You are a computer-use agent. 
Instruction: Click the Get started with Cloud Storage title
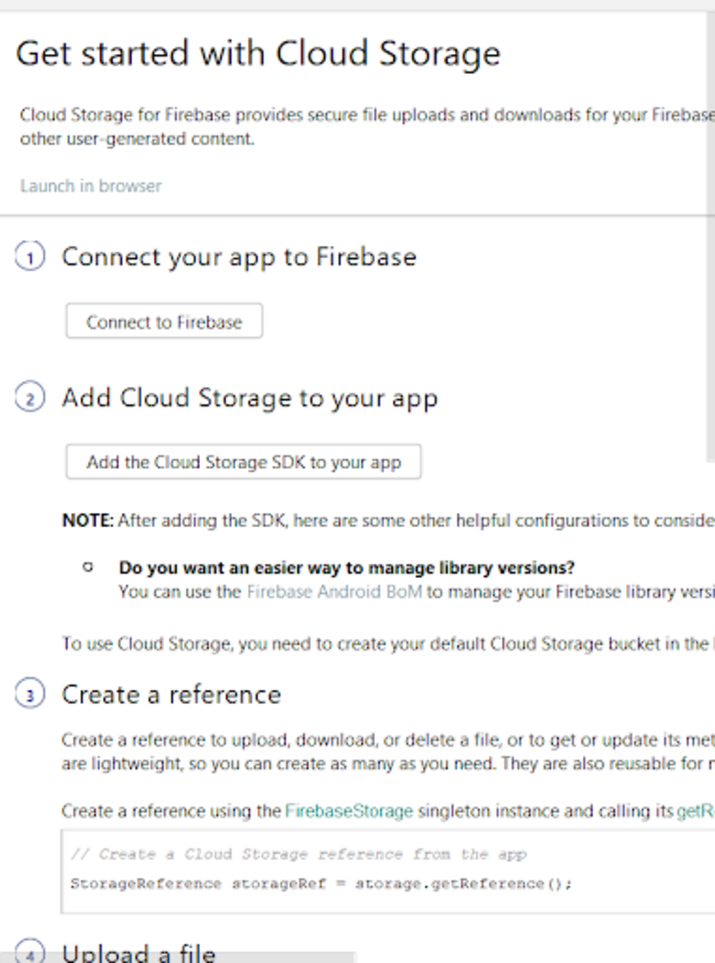(x=258, y=53)
